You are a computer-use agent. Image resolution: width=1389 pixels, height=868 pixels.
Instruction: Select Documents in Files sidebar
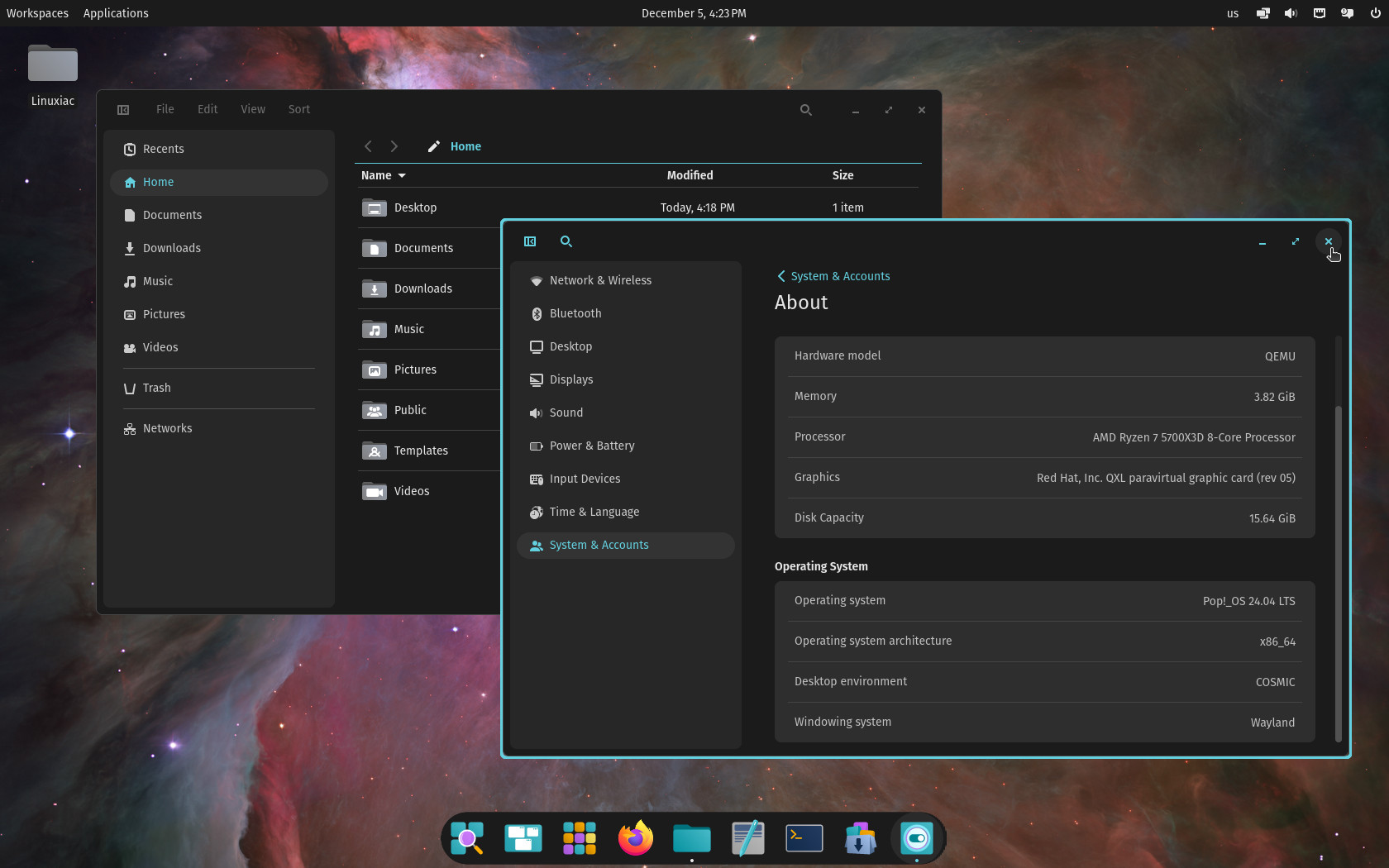click(x=219, y=215)
